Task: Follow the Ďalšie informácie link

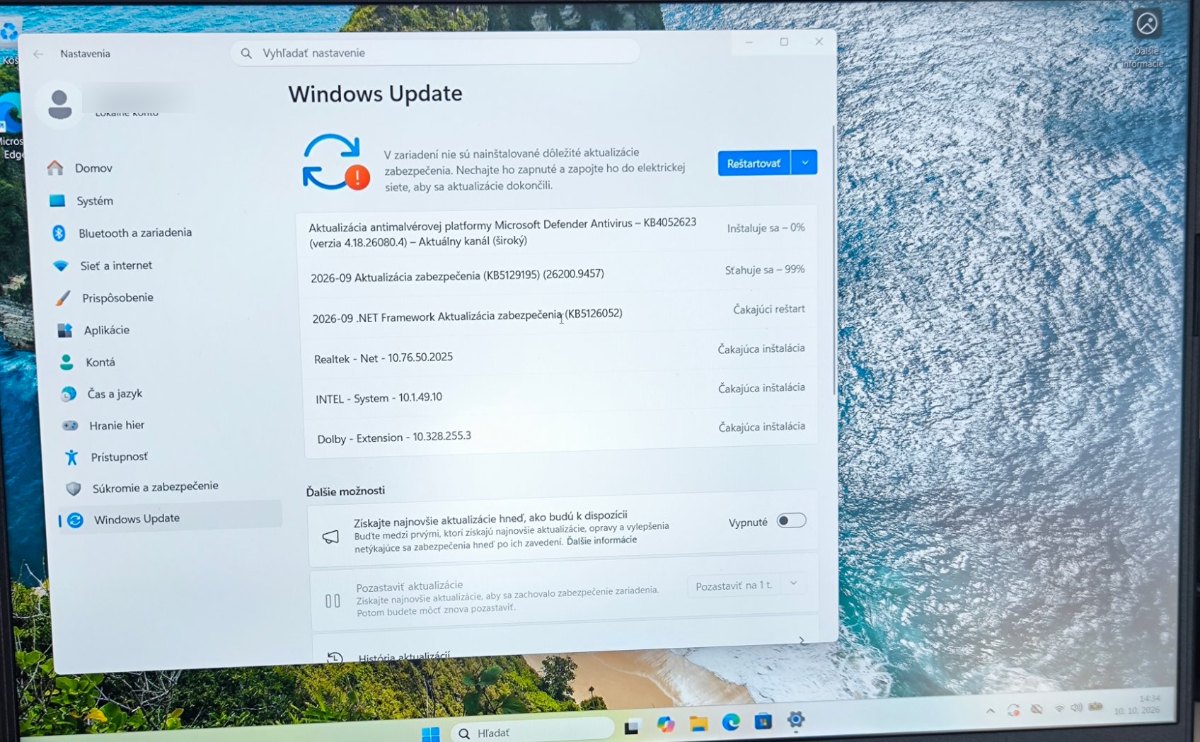Action: click(x=602, y=540)
